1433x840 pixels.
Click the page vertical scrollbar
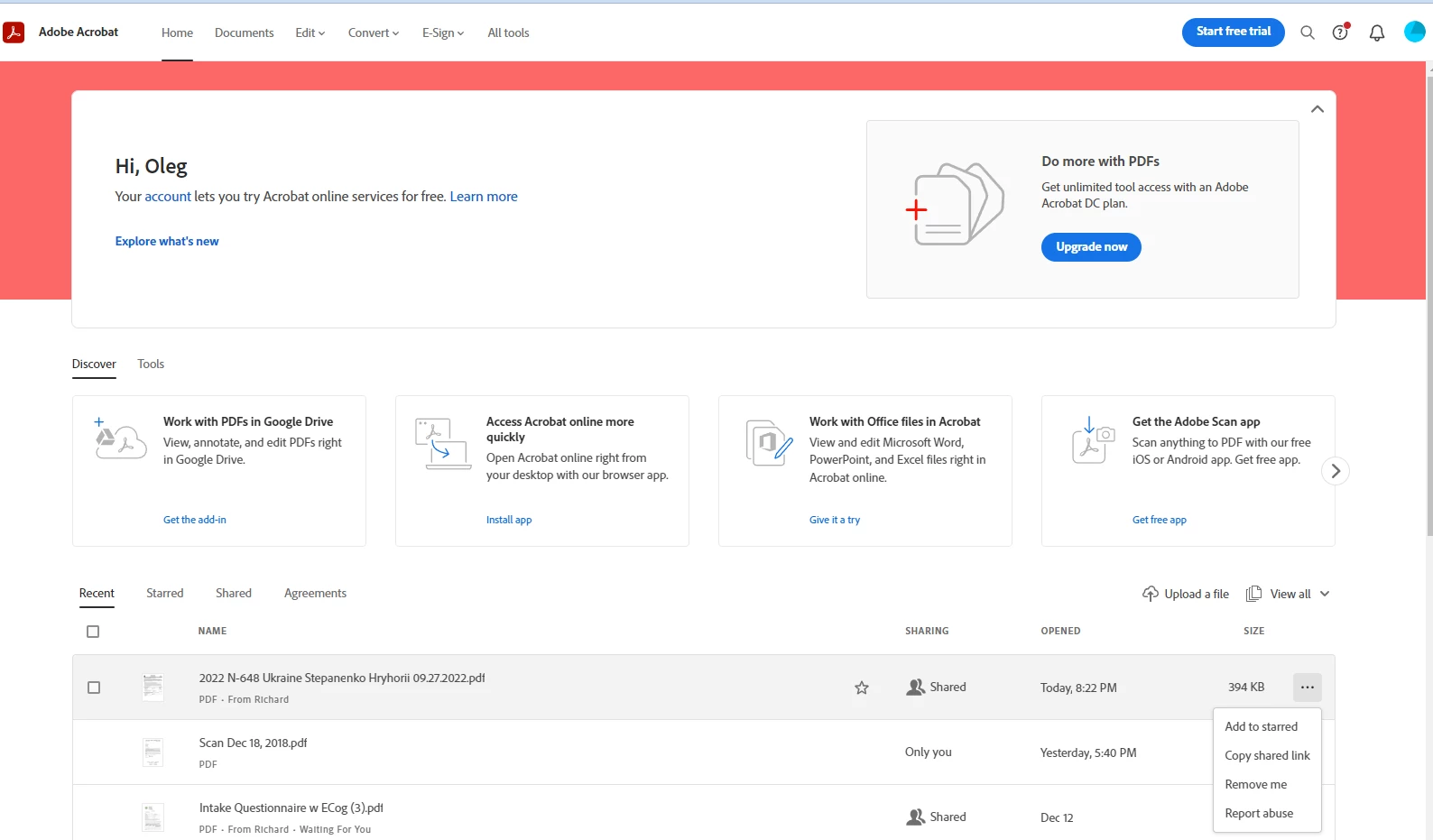1428,307
